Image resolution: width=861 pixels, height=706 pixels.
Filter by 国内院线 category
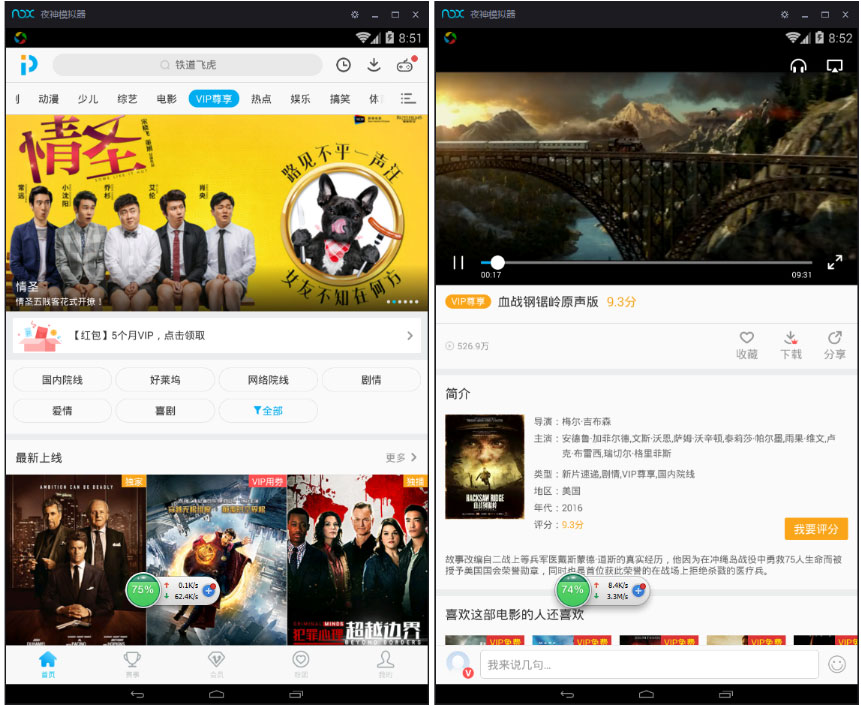click(62, 380)
